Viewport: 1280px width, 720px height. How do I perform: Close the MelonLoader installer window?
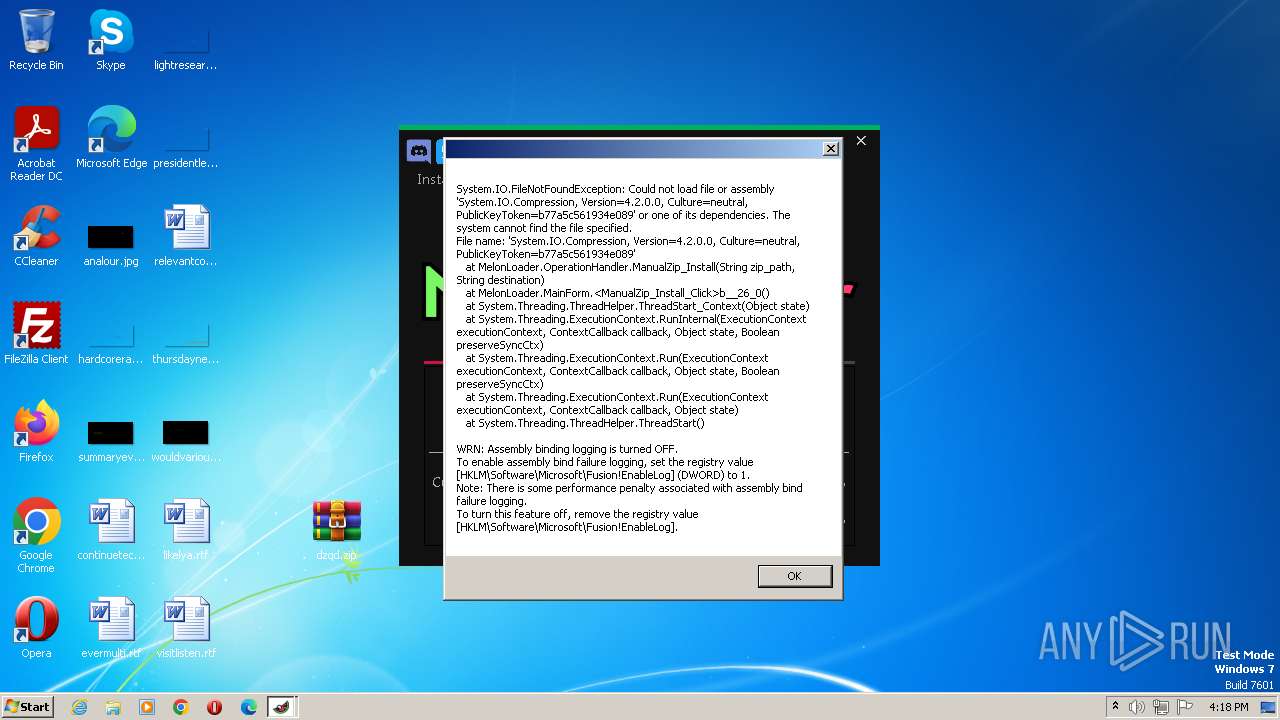861,141
